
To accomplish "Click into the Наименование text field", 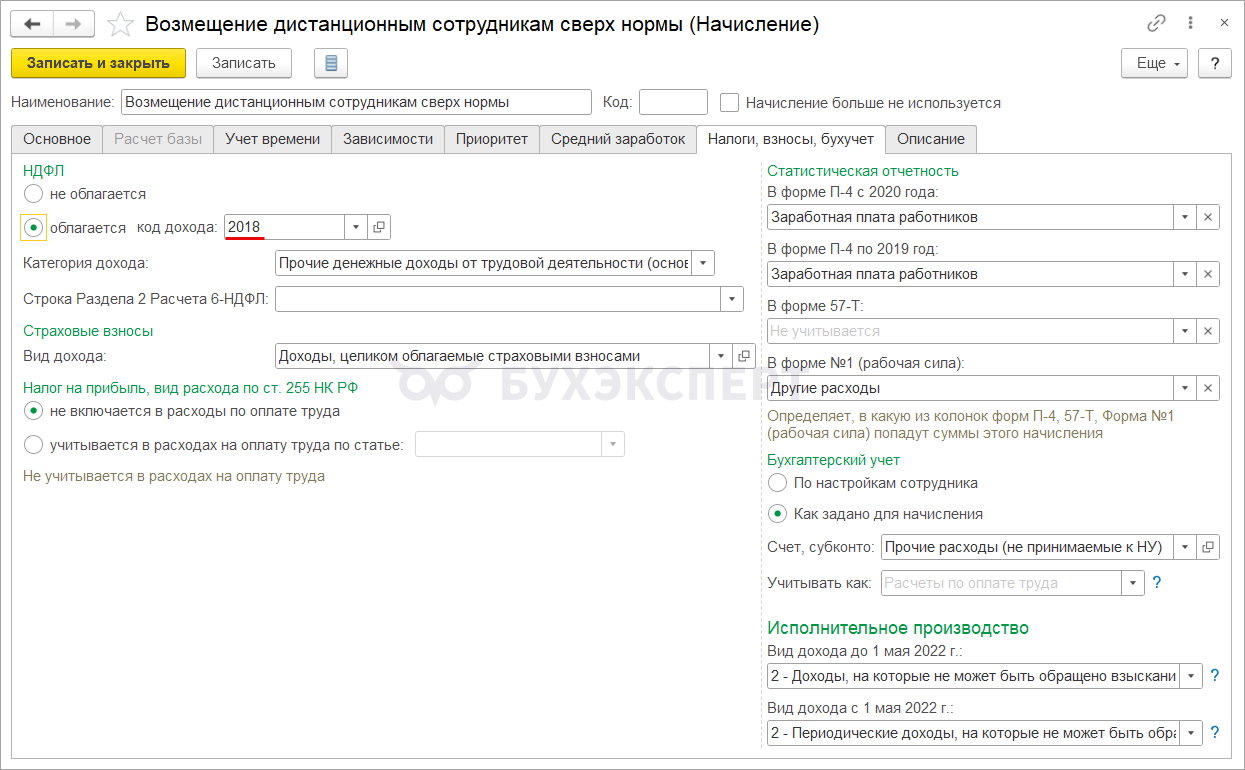I will 356,102.
